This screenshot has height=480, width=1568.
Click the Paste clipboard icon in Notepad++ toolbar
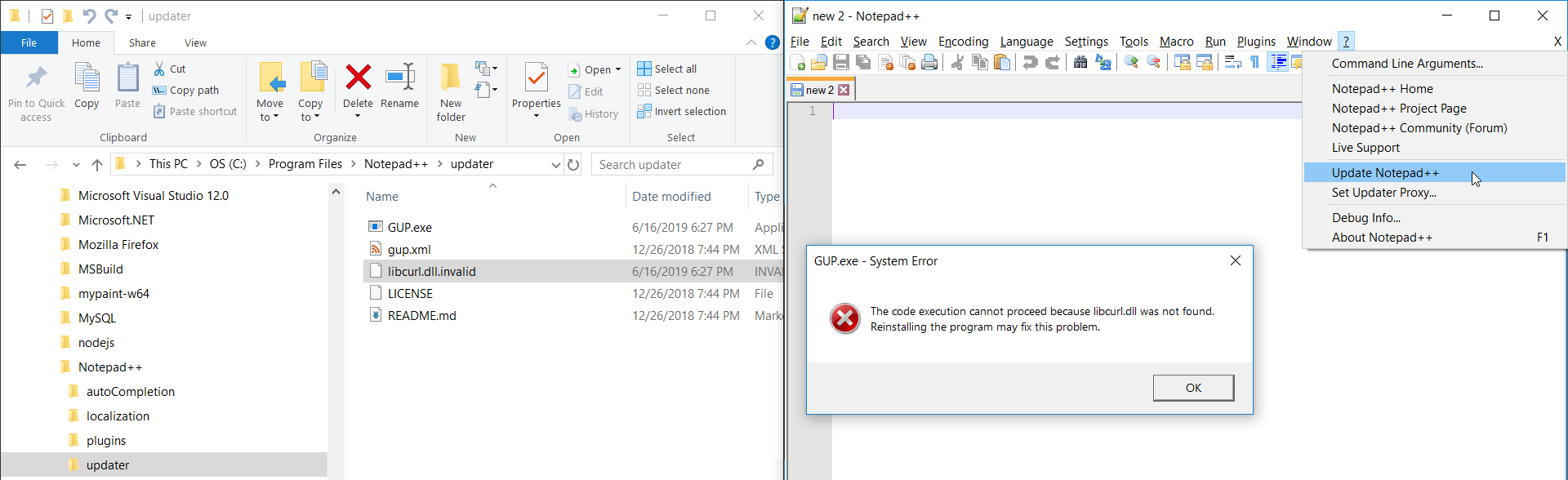[1002, 62]
